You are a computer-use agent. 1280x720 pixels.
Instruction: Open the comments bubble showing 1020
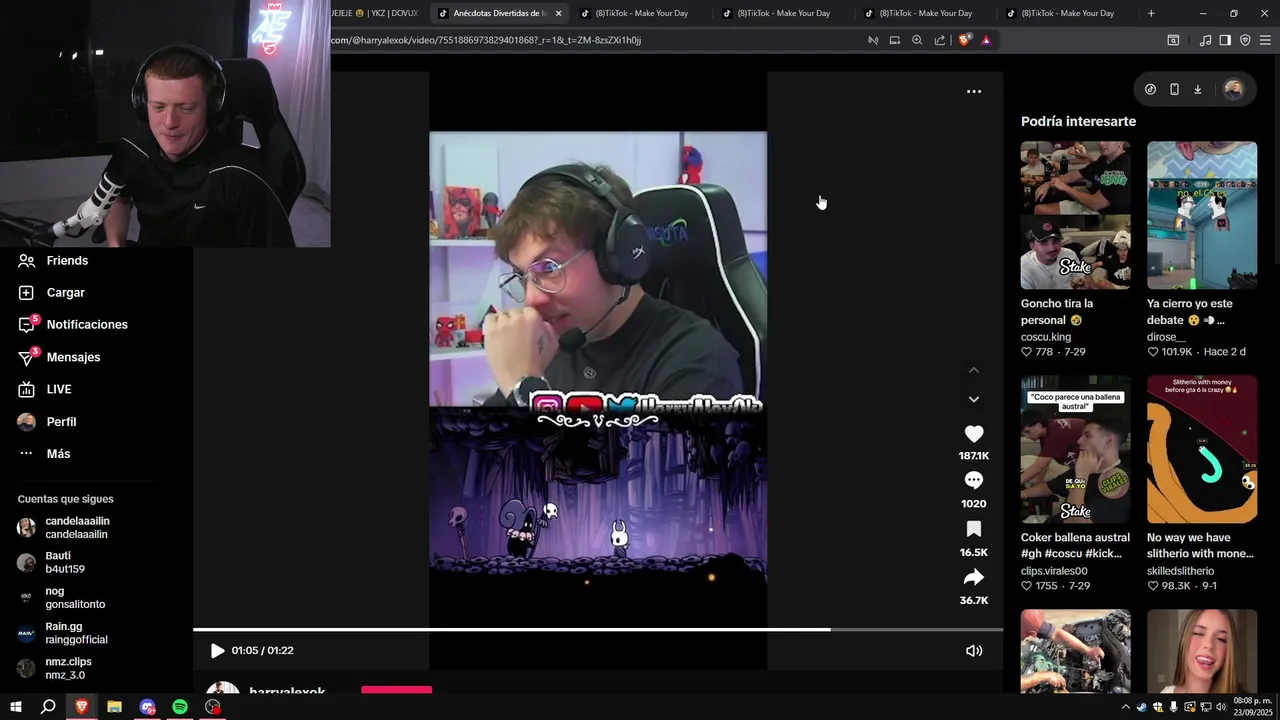point(973,481)
